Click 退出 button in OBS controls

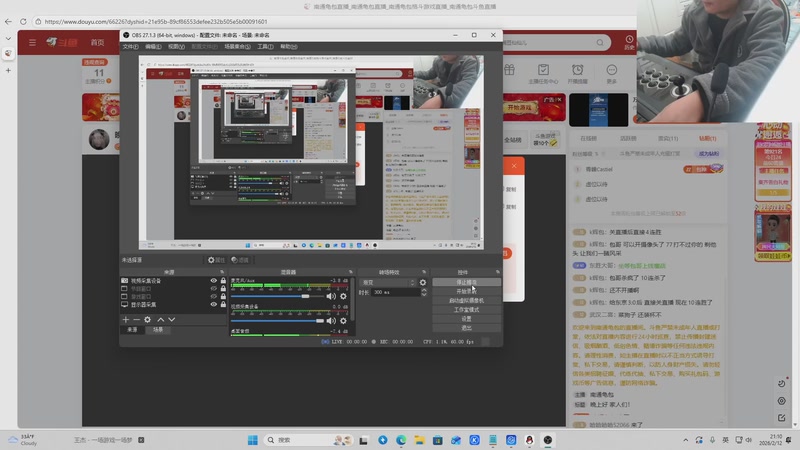(466, 328)
